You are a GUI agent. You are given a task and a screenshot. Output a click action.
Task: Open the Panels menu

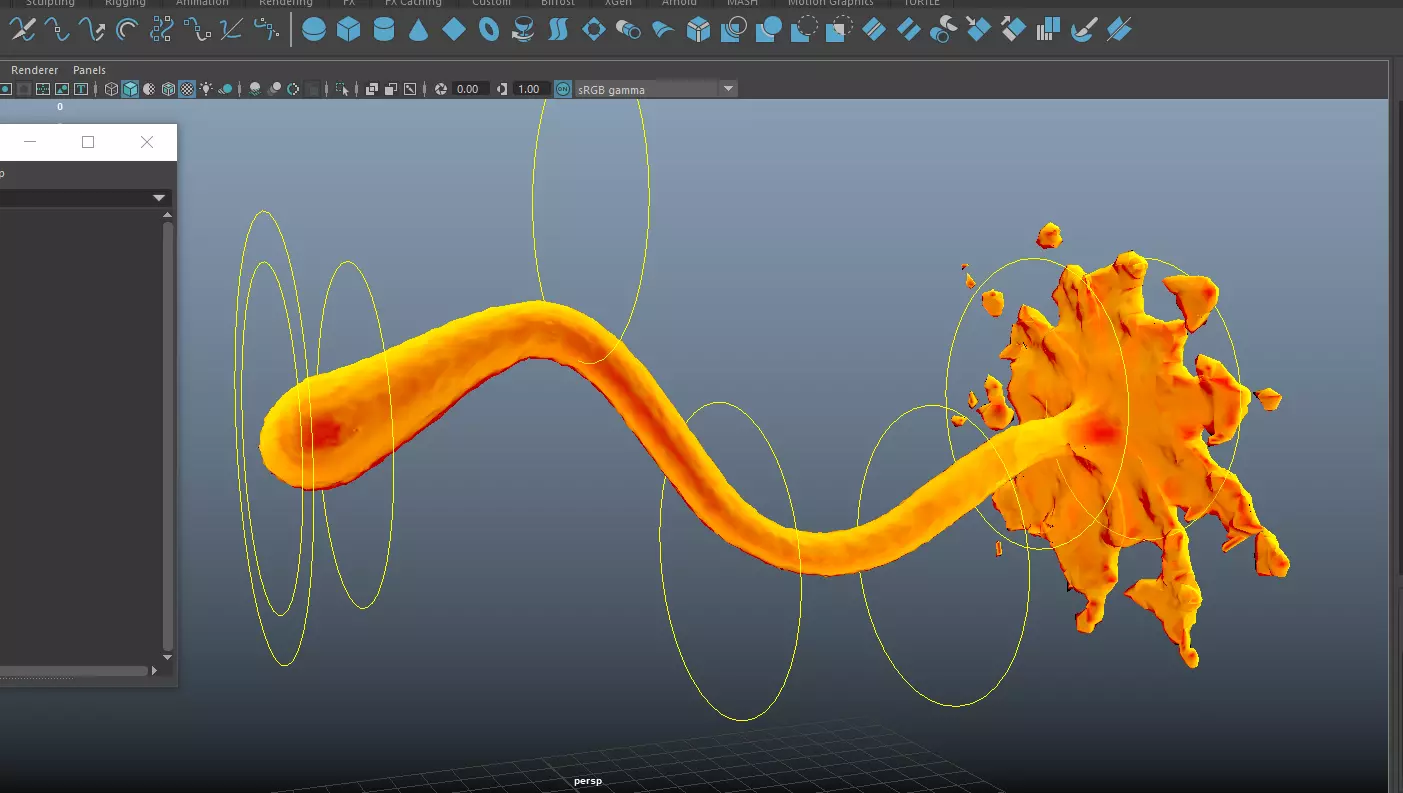(x=89, y=70)
